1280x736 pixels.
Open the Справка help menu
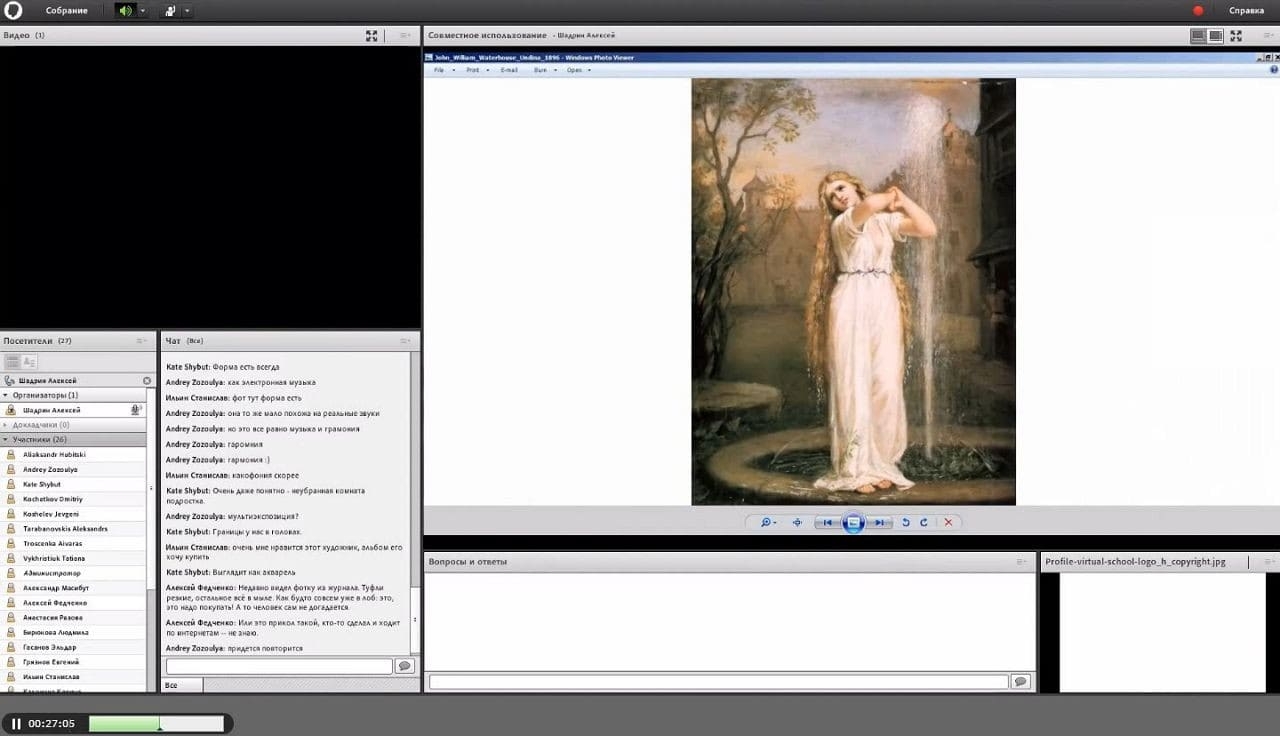pyautogui.click(x=1246, y=11)
